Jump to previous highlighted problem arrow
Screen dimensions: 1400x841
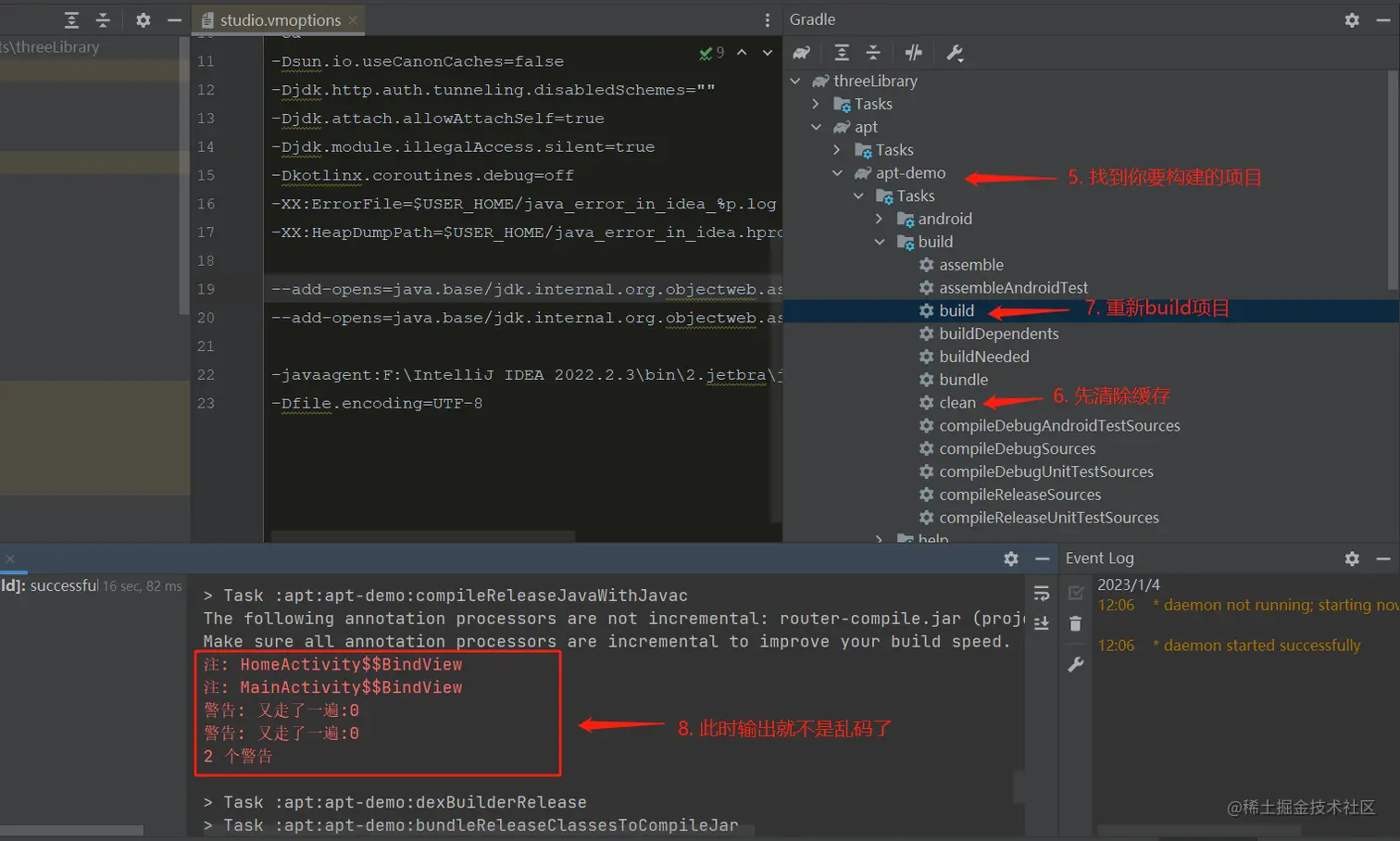point(742,53)
